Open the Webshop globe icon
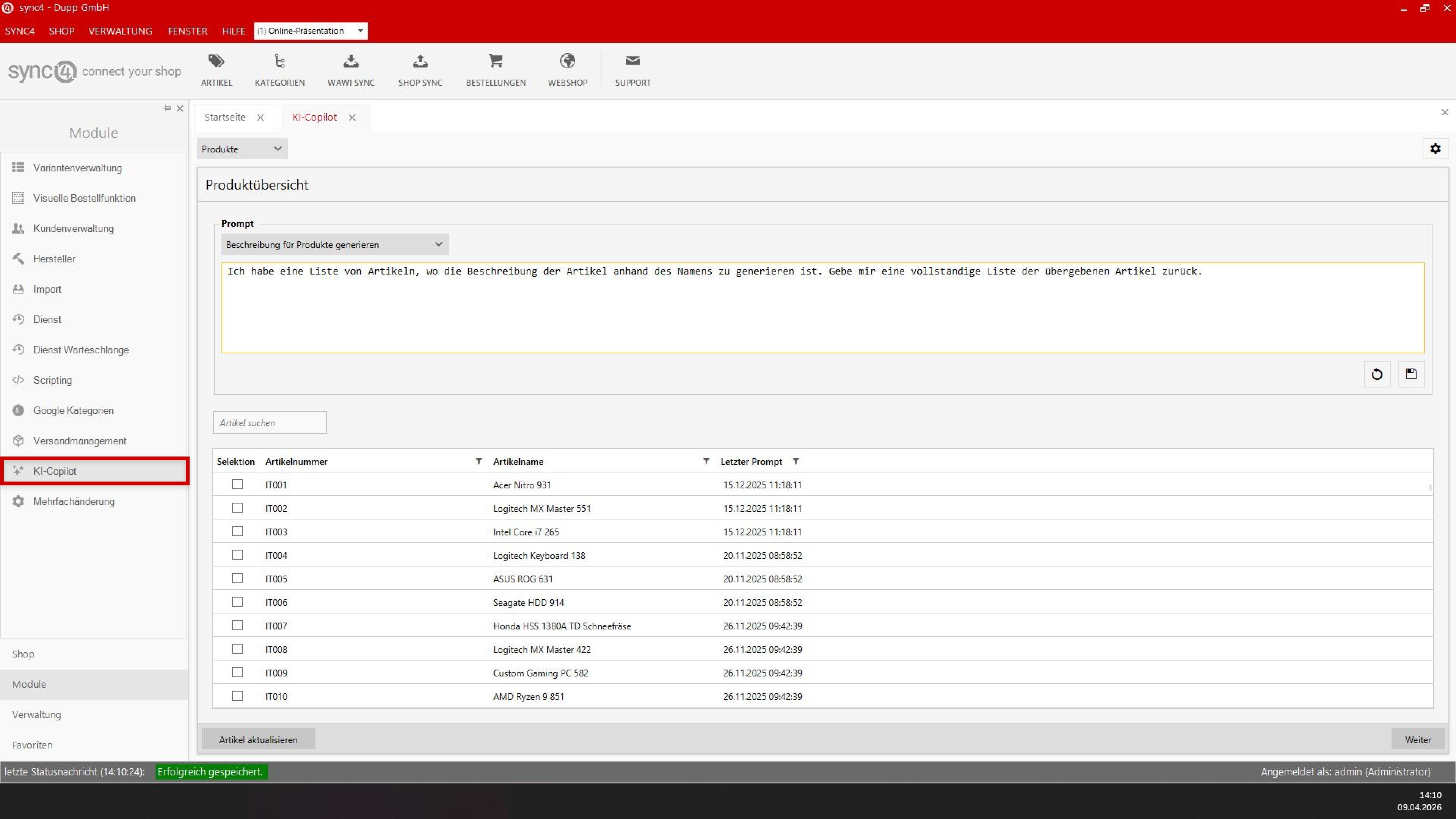Image resolution: width=1456 pixels, height=819 pixels. point(567,61)
